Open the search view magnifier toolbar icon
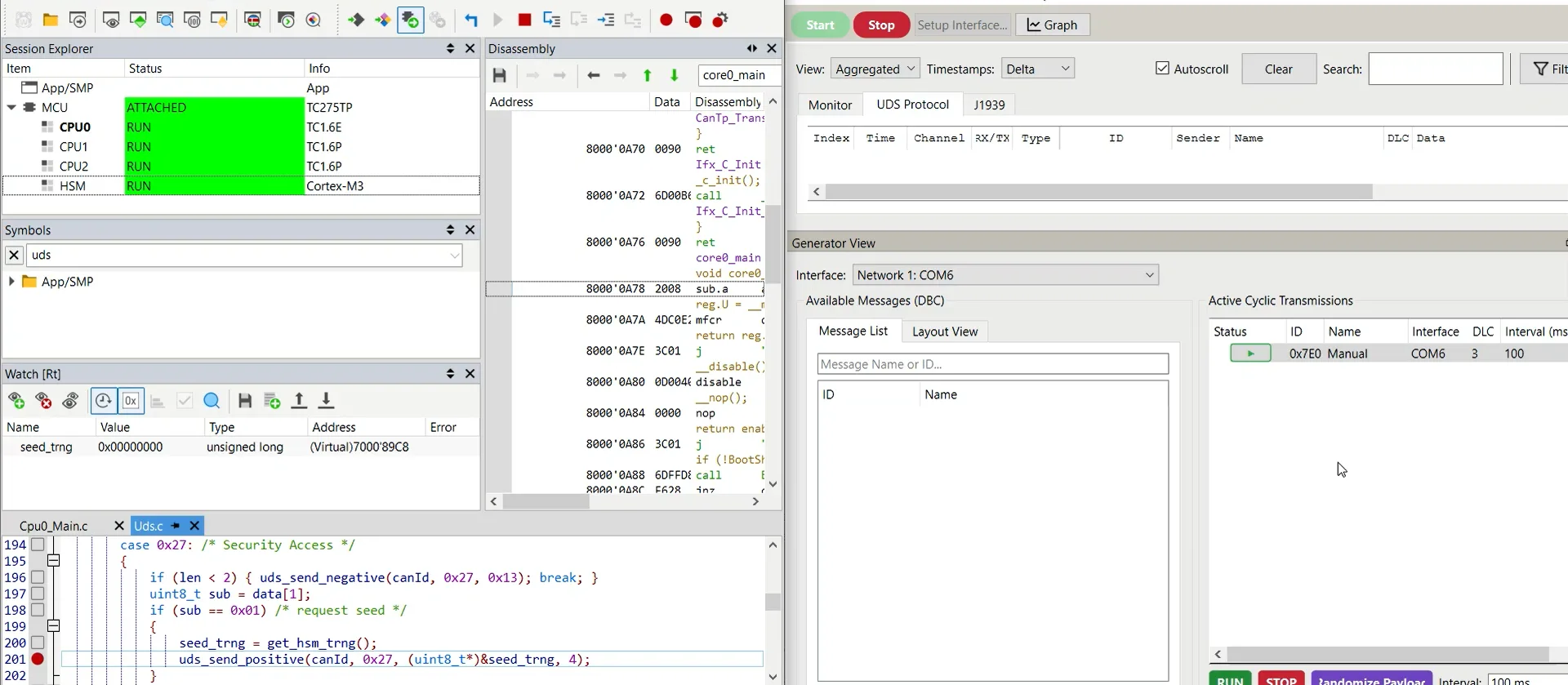 166,20
